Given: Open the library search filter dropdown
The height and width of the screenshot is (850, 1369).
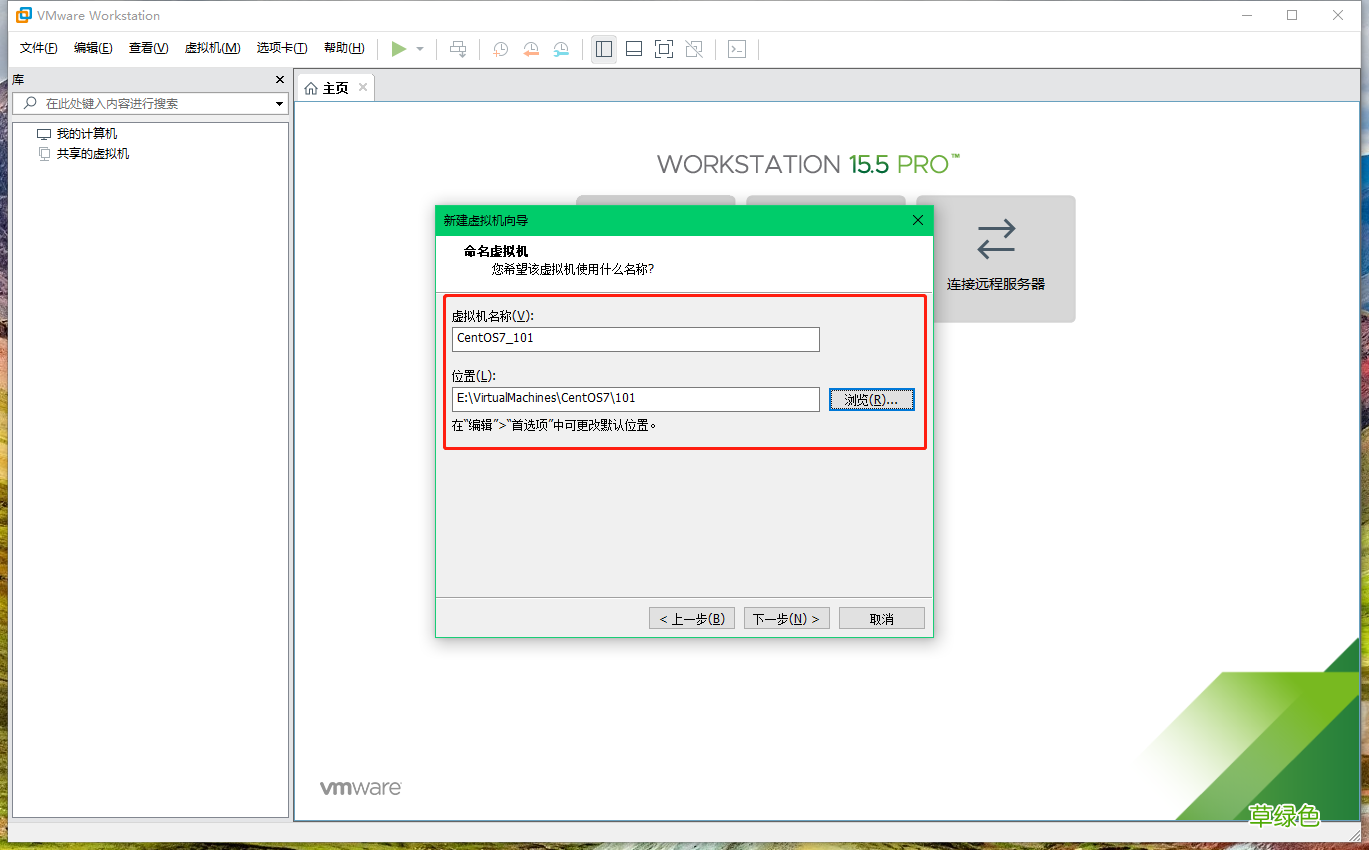Looking at the screenshot, I should [278, 103].
